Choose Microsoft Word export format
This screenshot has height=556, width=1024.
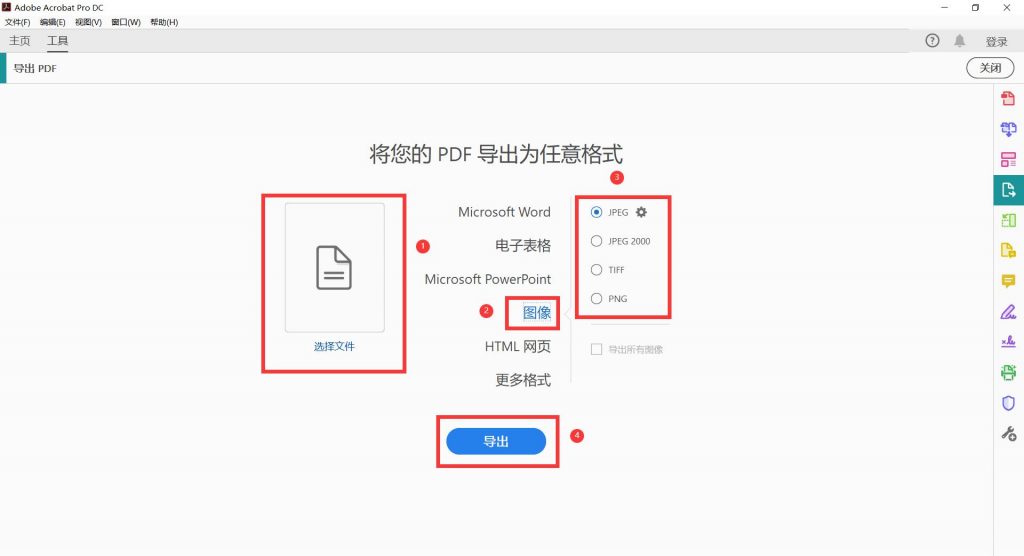tap(504, 212)
